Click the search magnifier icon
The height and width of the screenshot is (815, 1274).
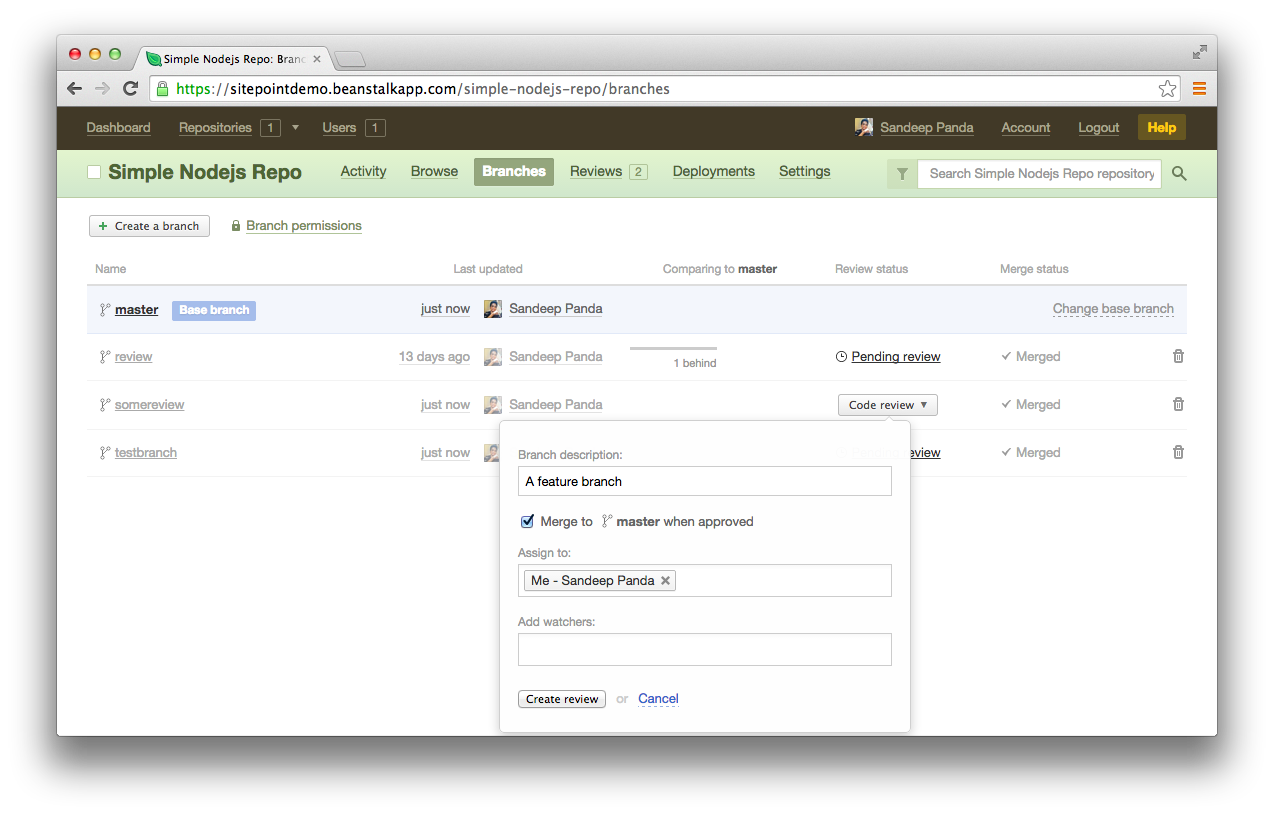[x=1179, y=173]
